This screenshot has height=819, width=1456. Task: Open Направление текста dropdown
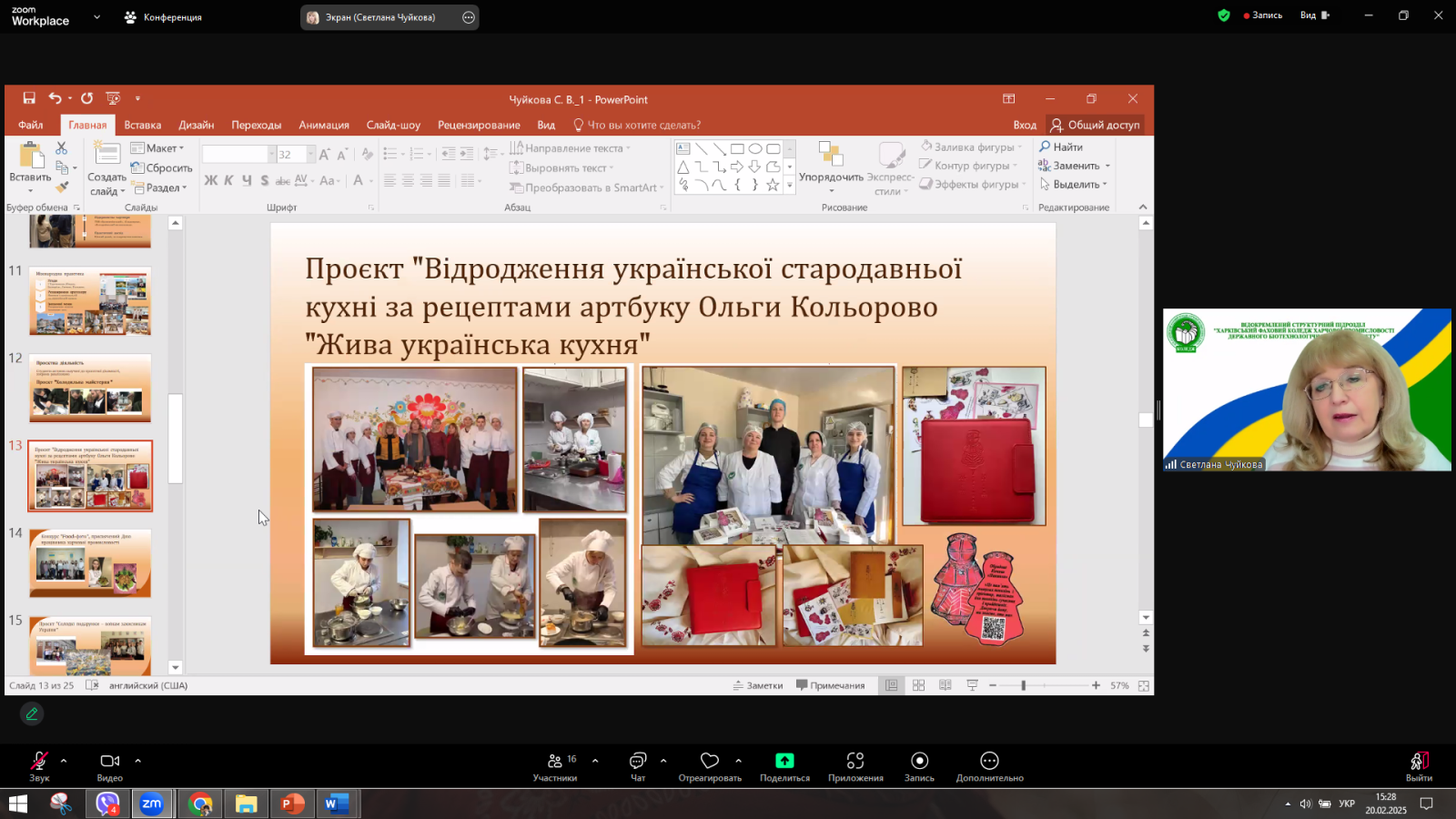click(570, 148)
